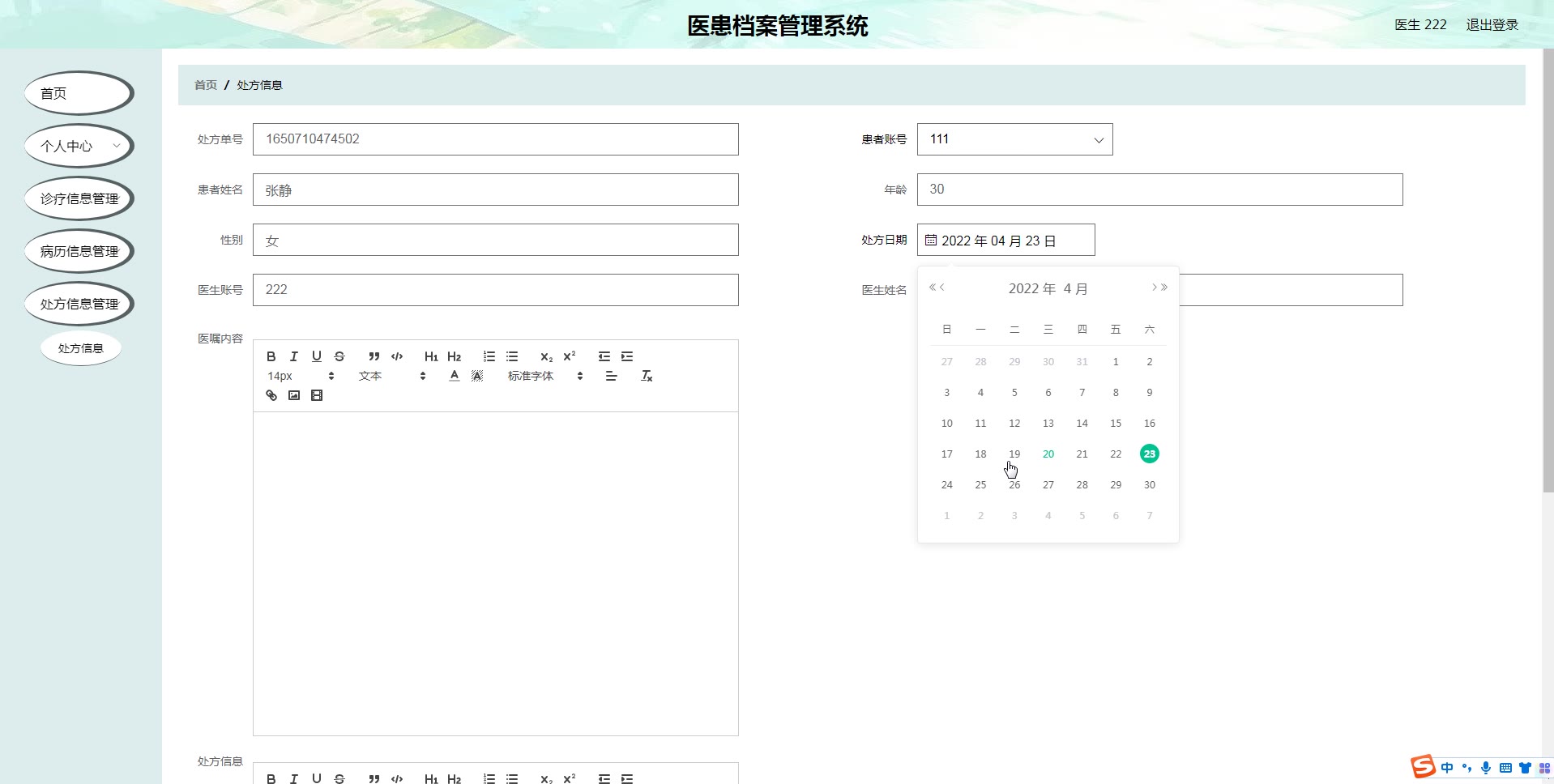Screen dimensions: 1554x784
Task: Toggle Chinese input mode 中 icon
Action: tap(1447, 768)
